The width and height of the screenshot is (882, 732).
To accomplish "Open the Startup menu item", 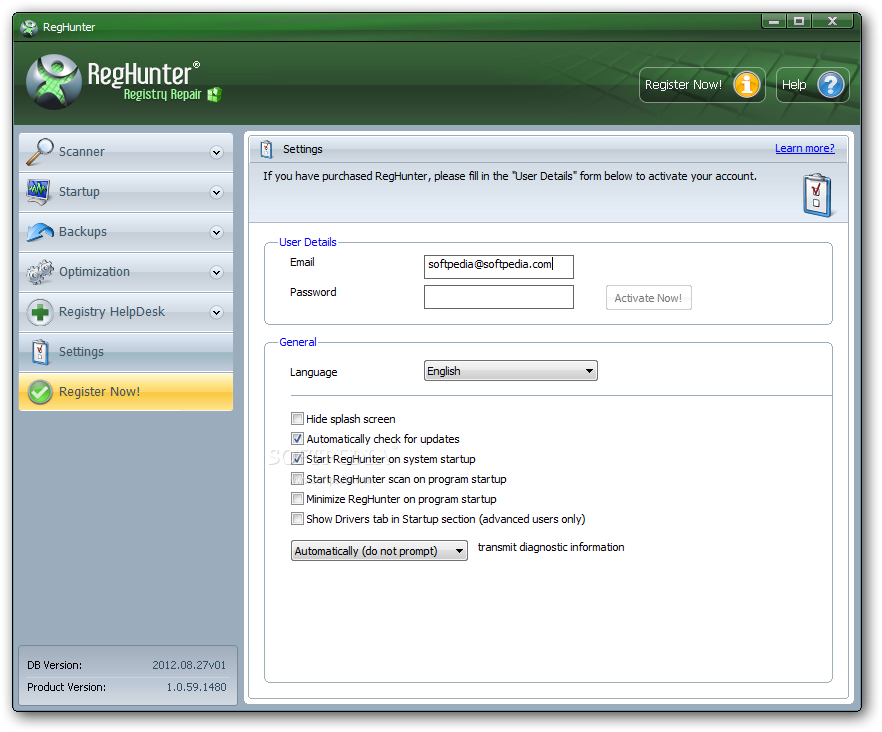I will (x=126, y=192).
